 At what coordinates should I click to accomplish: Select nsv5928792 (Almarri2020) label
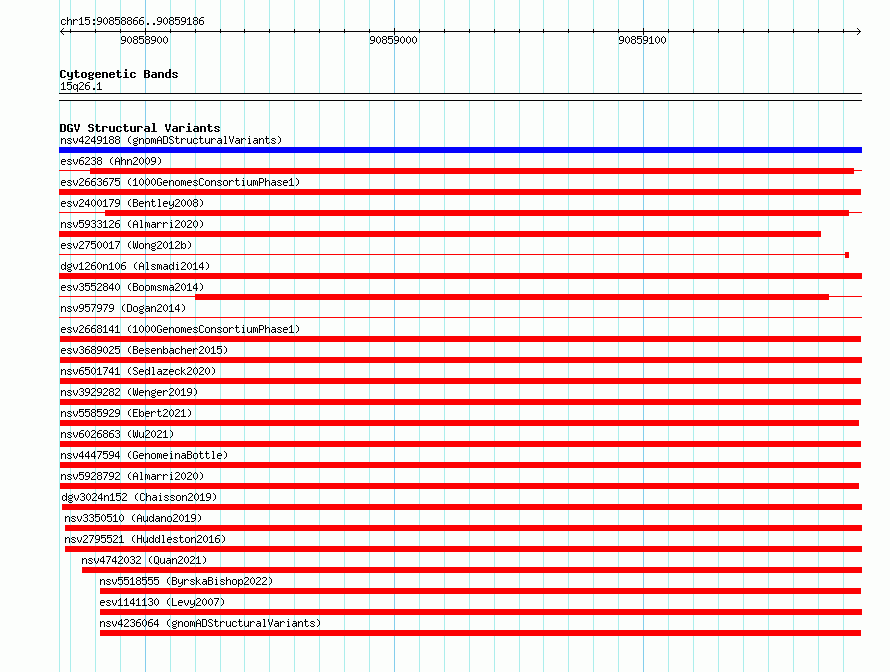[x=132, y=476]
